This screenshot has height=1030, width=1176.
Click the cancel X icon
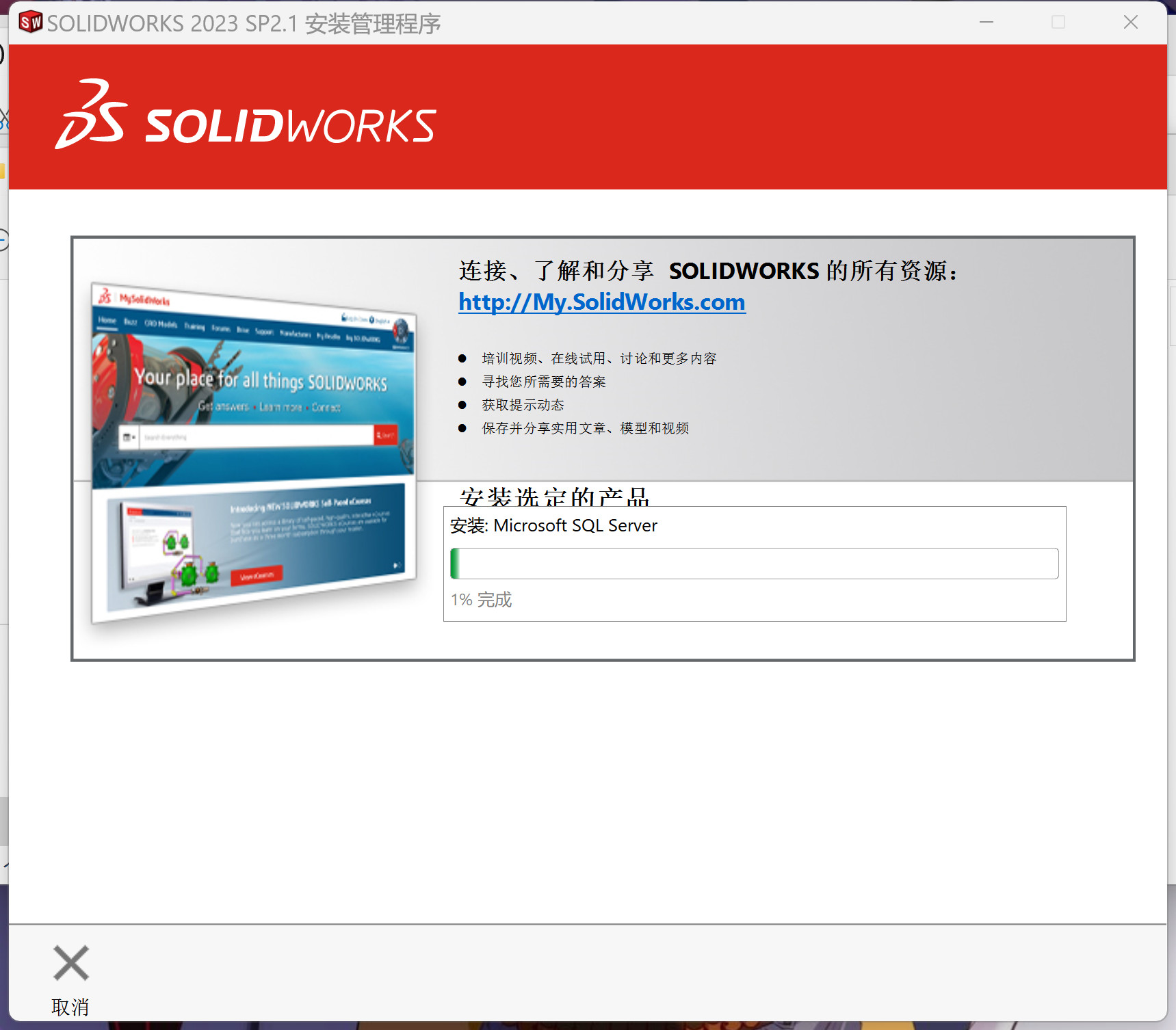[x=70, y=963]
